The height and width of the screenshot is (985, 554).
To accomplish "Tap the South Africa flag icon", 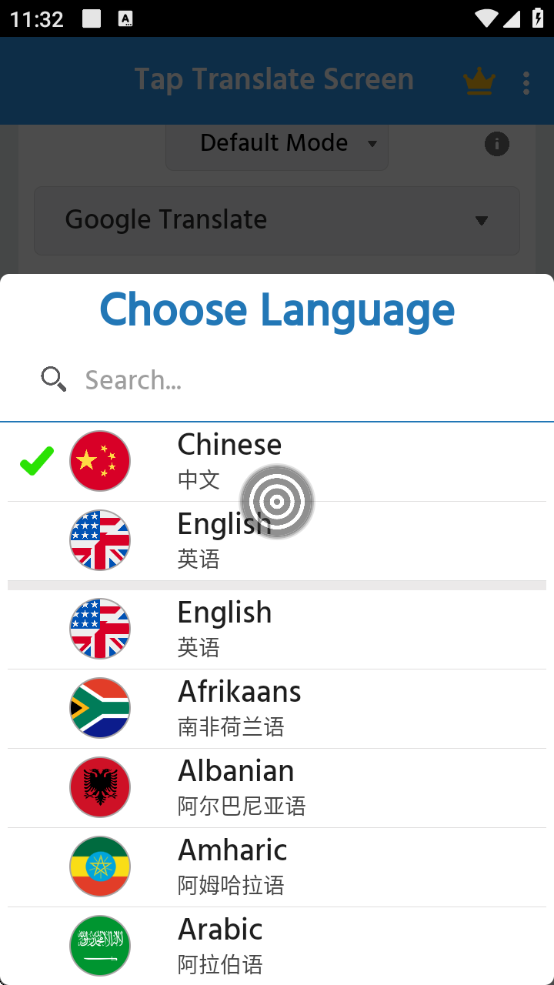I will (x=100, y=708).
